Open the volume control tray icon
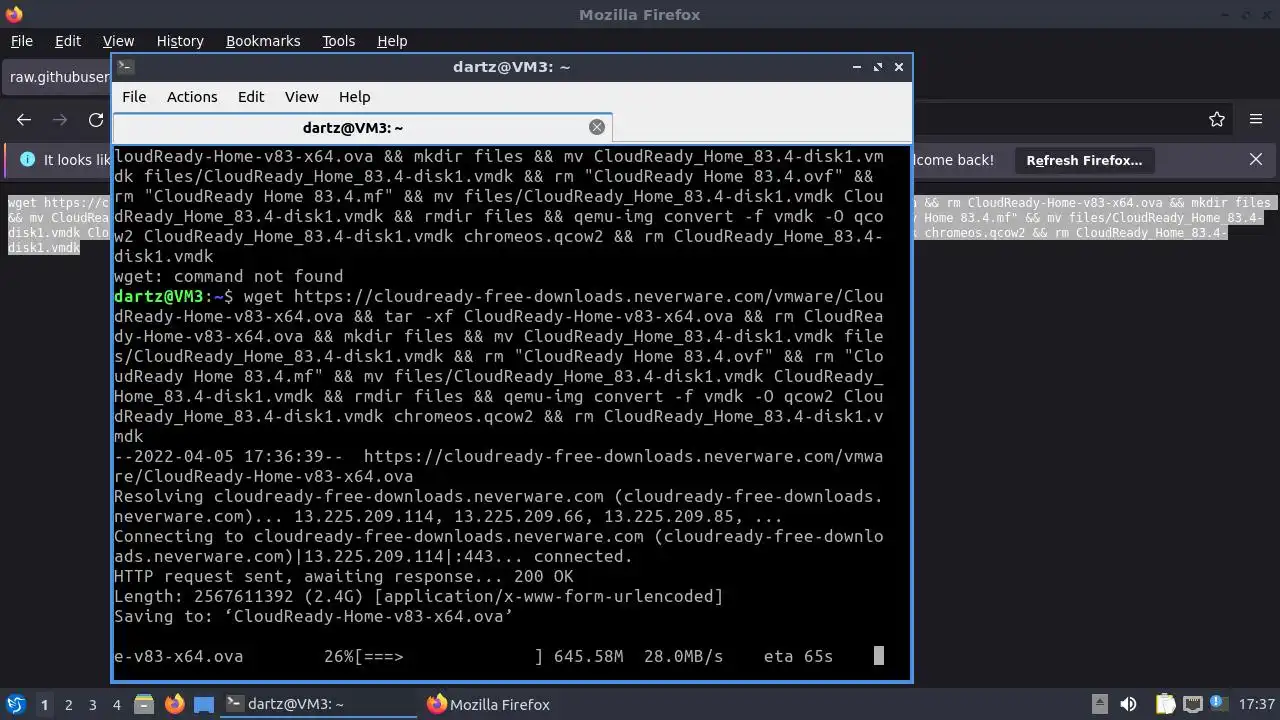The image size is (1280, 720). 1129,704
